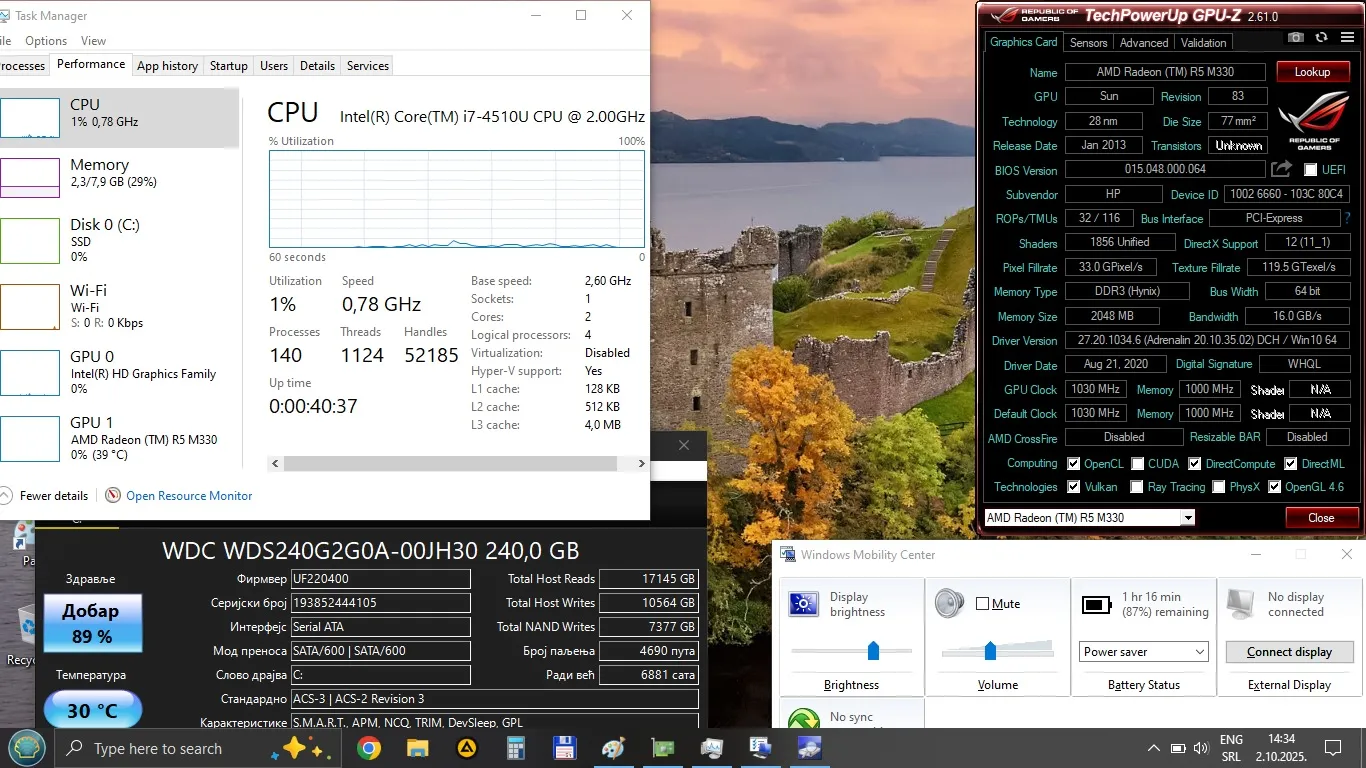
Task: Click the display brightness icon in Mobility Center
Action: [x=804, y=604]
